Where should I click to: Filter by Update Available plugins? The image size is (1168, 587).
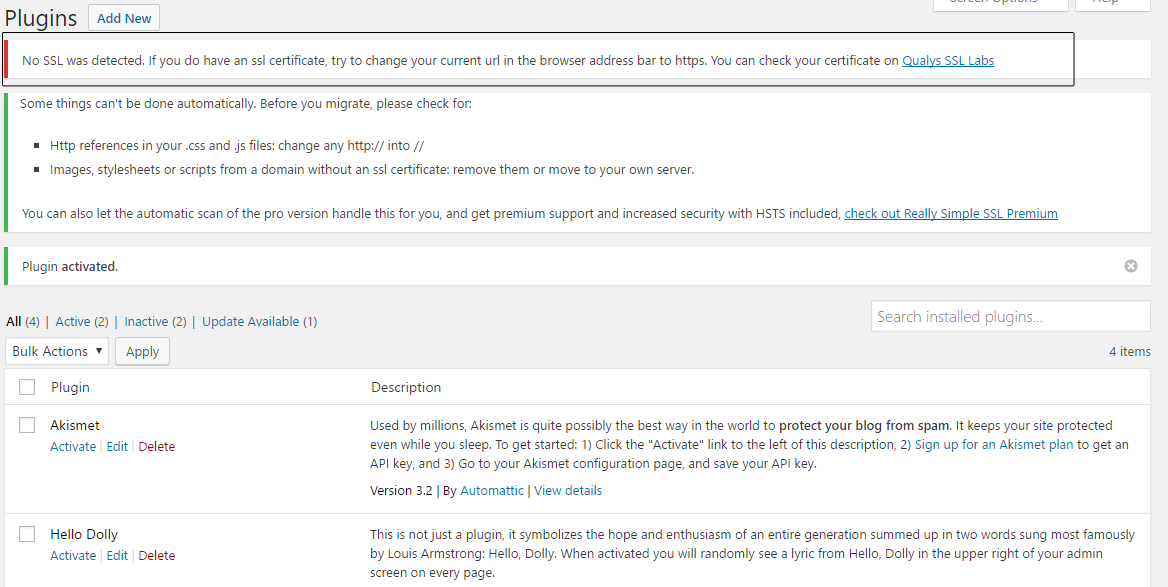coord(250,321)
